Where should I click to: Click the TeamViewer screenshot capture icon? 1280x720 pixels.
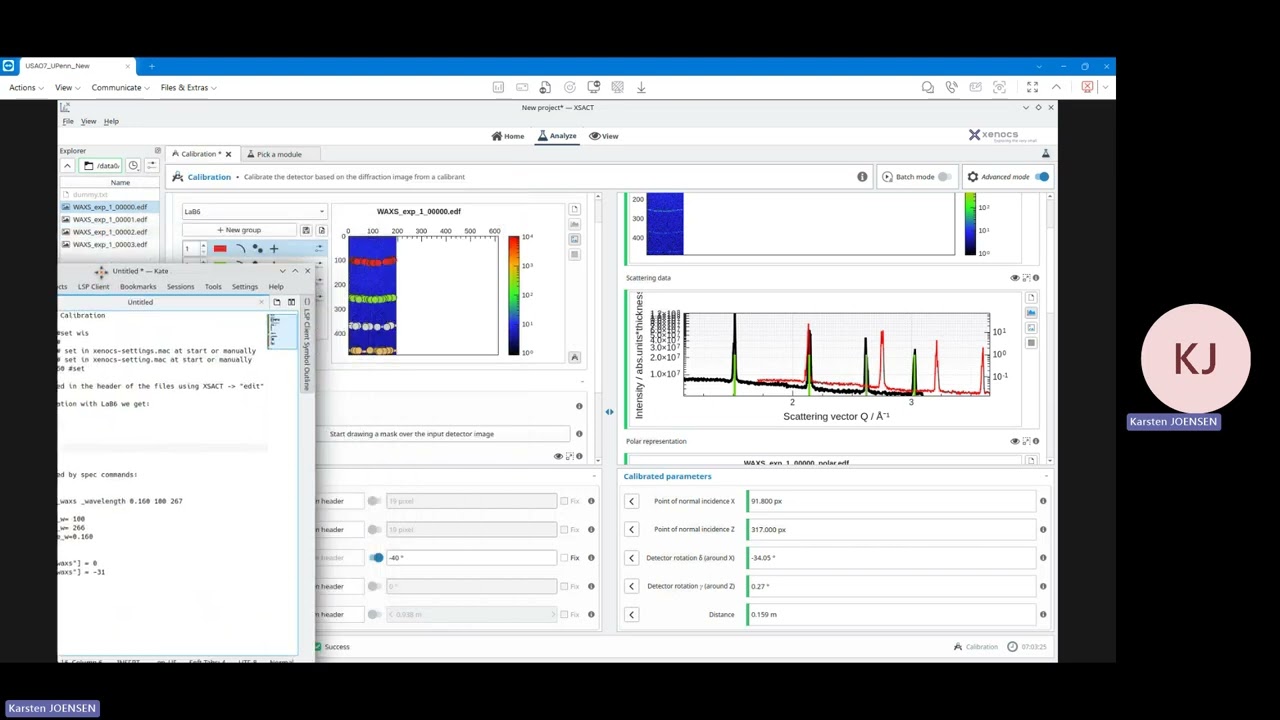pos(999,88)
